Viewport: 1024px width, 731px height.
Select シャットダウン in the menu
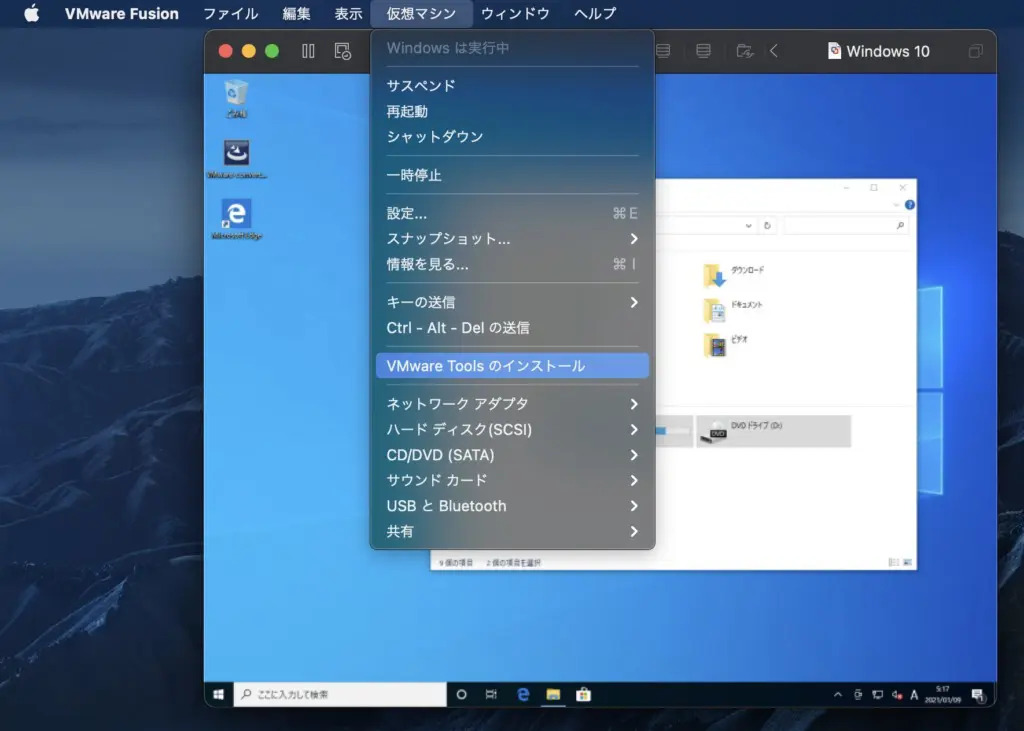(x=512, y=137)
